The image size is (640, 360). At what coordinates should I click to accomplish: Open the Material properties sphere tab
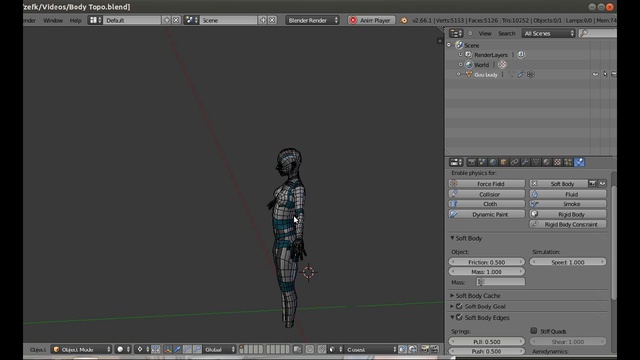(x=546, y=162)
